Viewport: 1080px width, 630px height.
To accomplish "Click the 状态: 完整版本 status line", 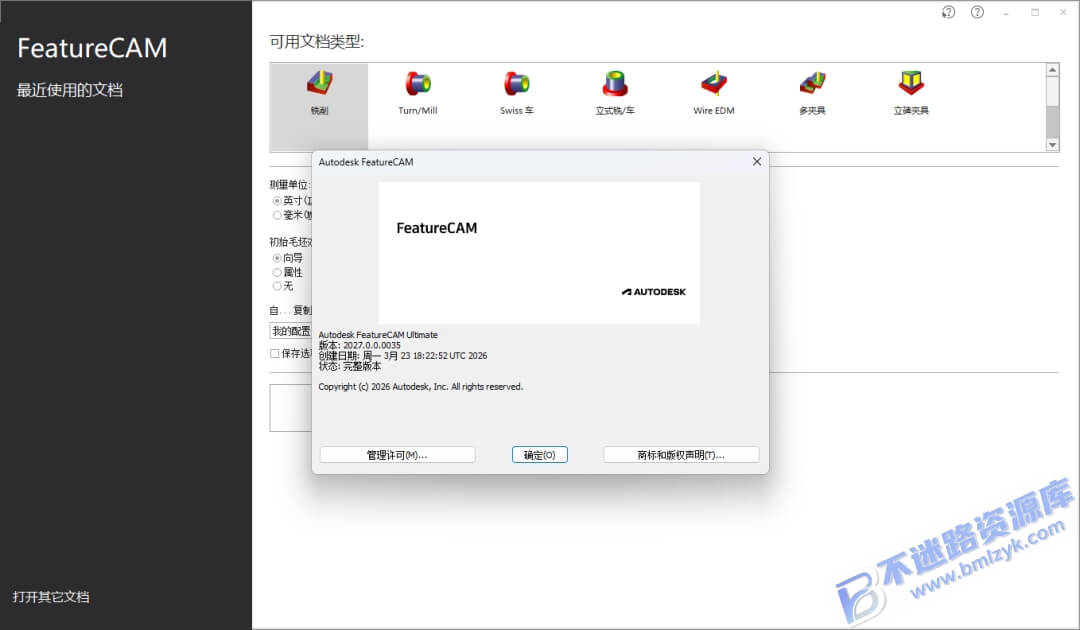I will click(x=350, y=366).
